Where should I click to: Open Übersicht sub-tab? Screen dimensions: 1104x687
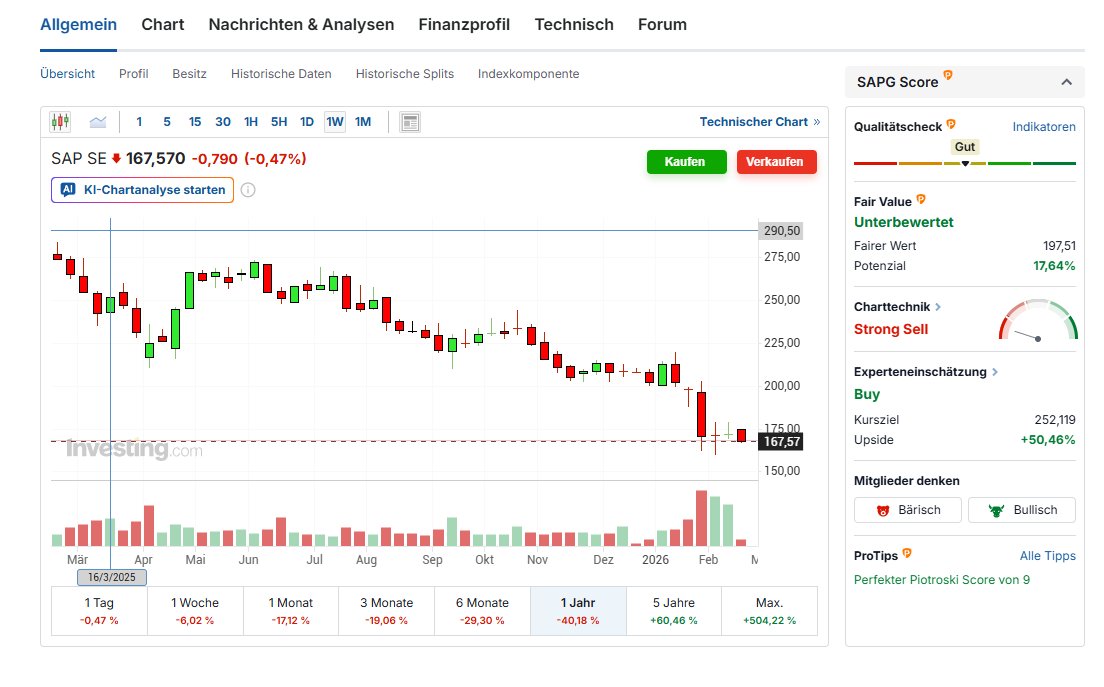click(x=68, y=74)
